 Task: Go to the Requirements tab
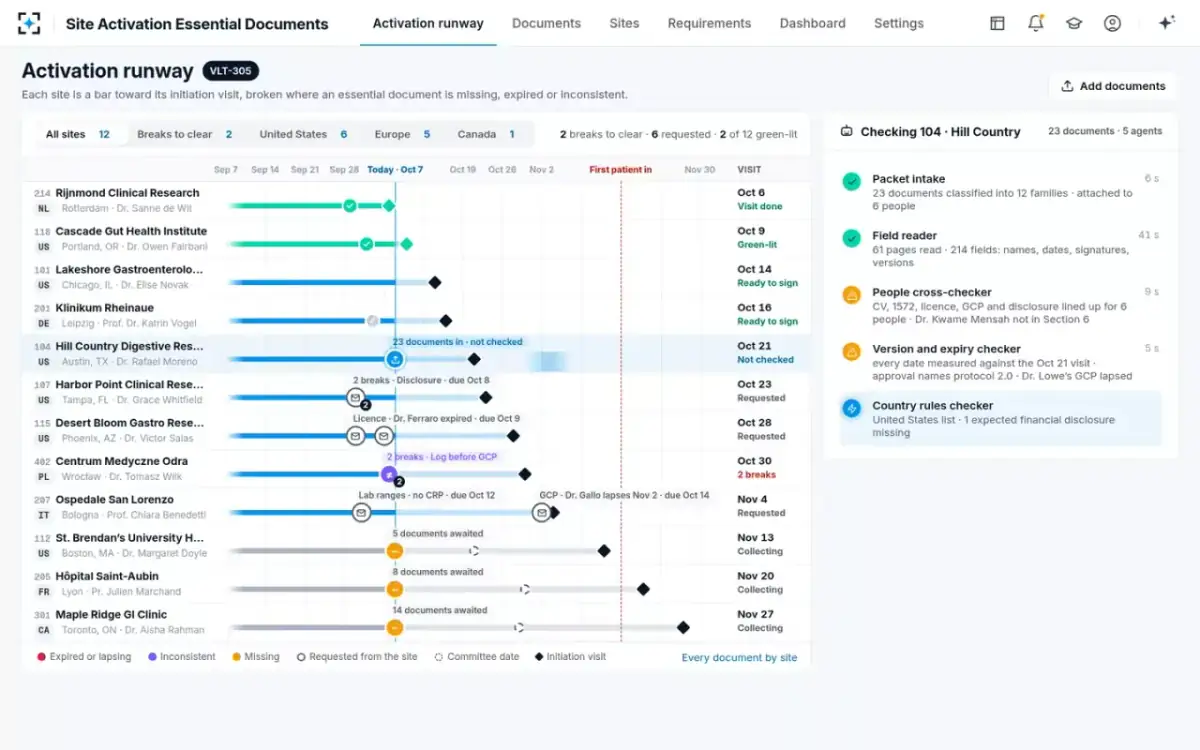pos(709,23)
